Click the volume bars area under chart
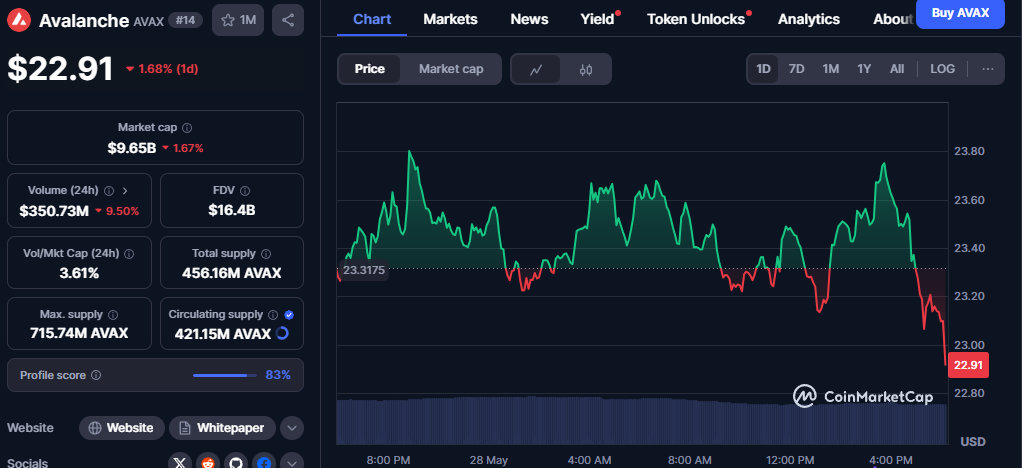 (641, 420)
